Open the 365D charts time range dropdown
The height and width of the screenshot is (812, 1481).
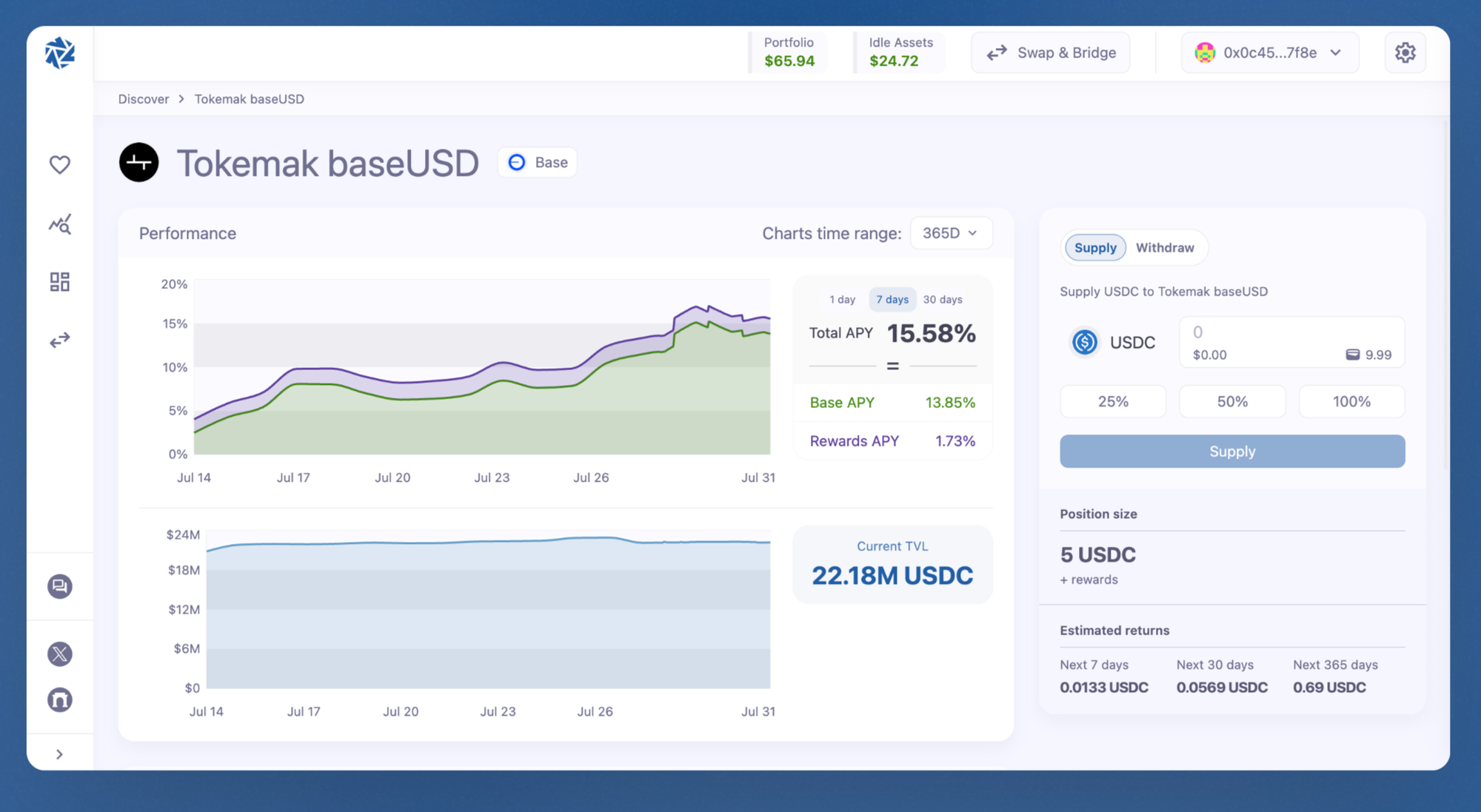point(951,233)
